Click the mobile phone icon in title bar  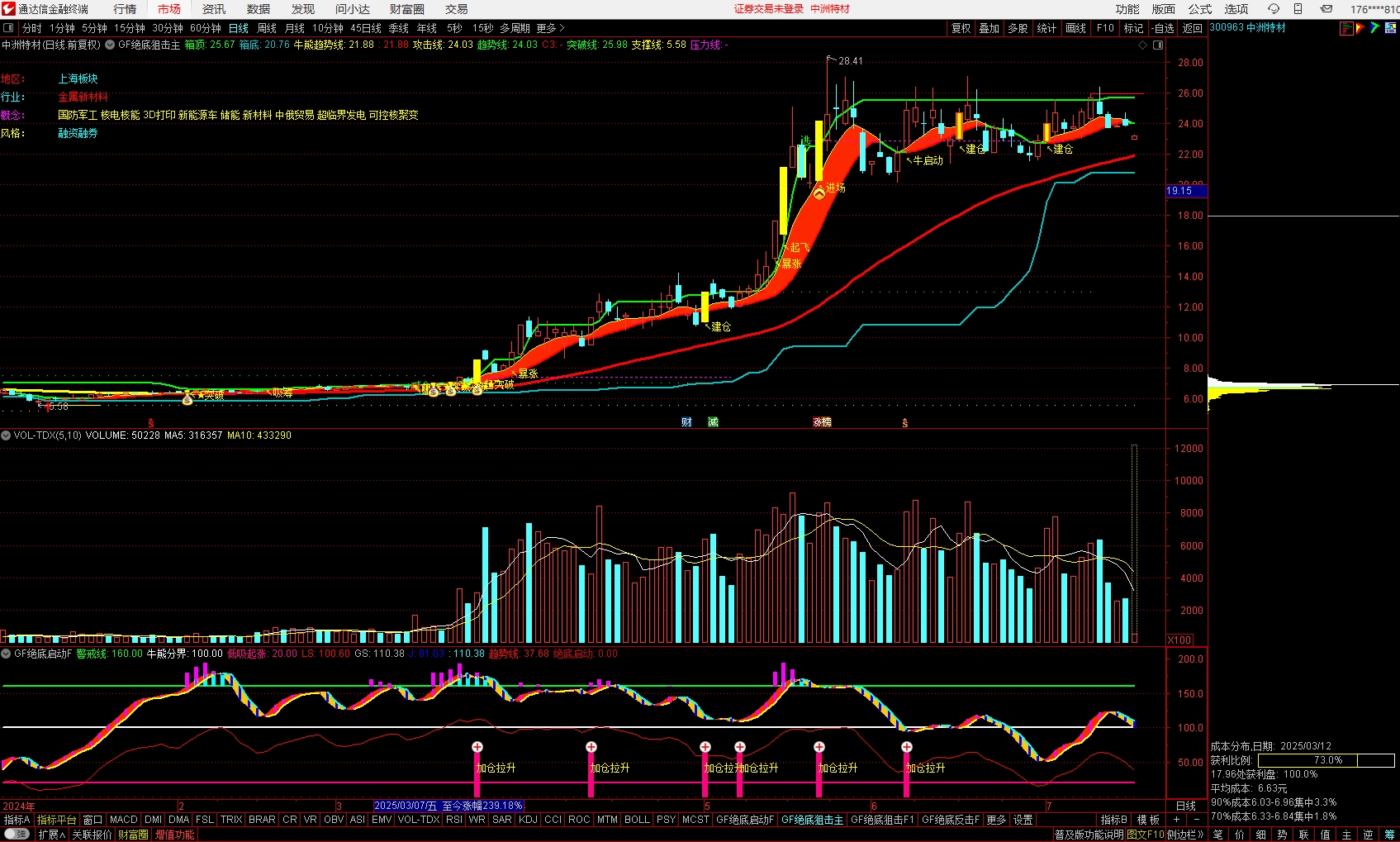coord(1298,9)
